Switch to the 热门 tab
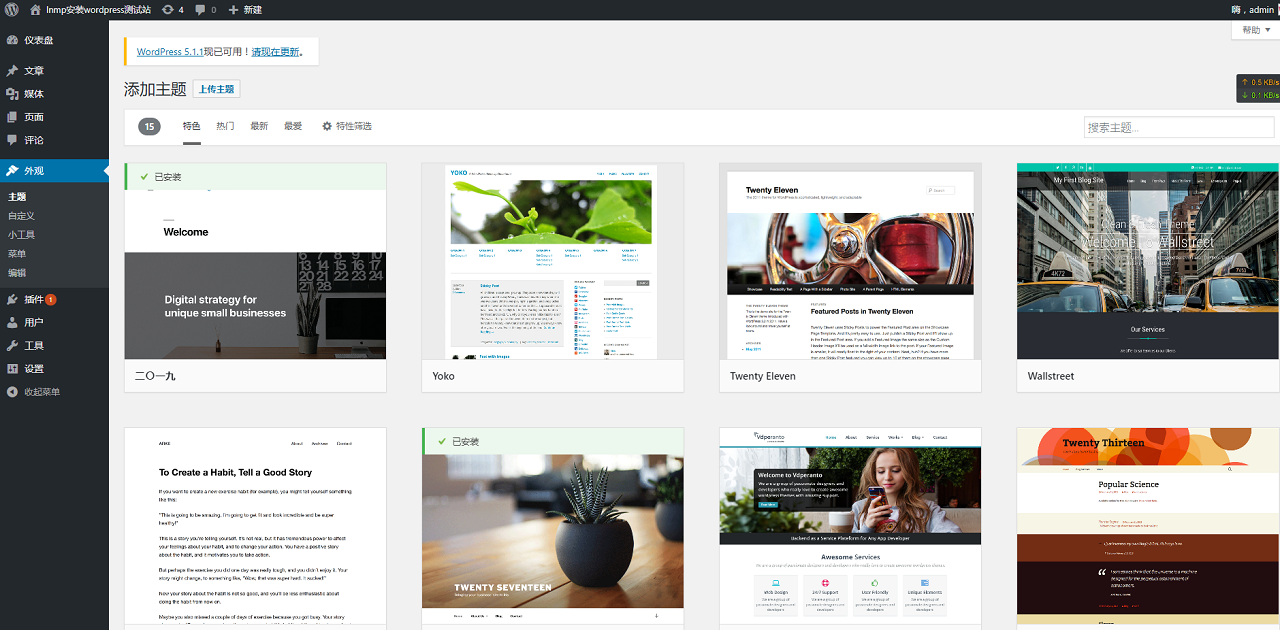The height and width of the screenshot is (630, 1280). pyautogui.click(x=225, y=126)
